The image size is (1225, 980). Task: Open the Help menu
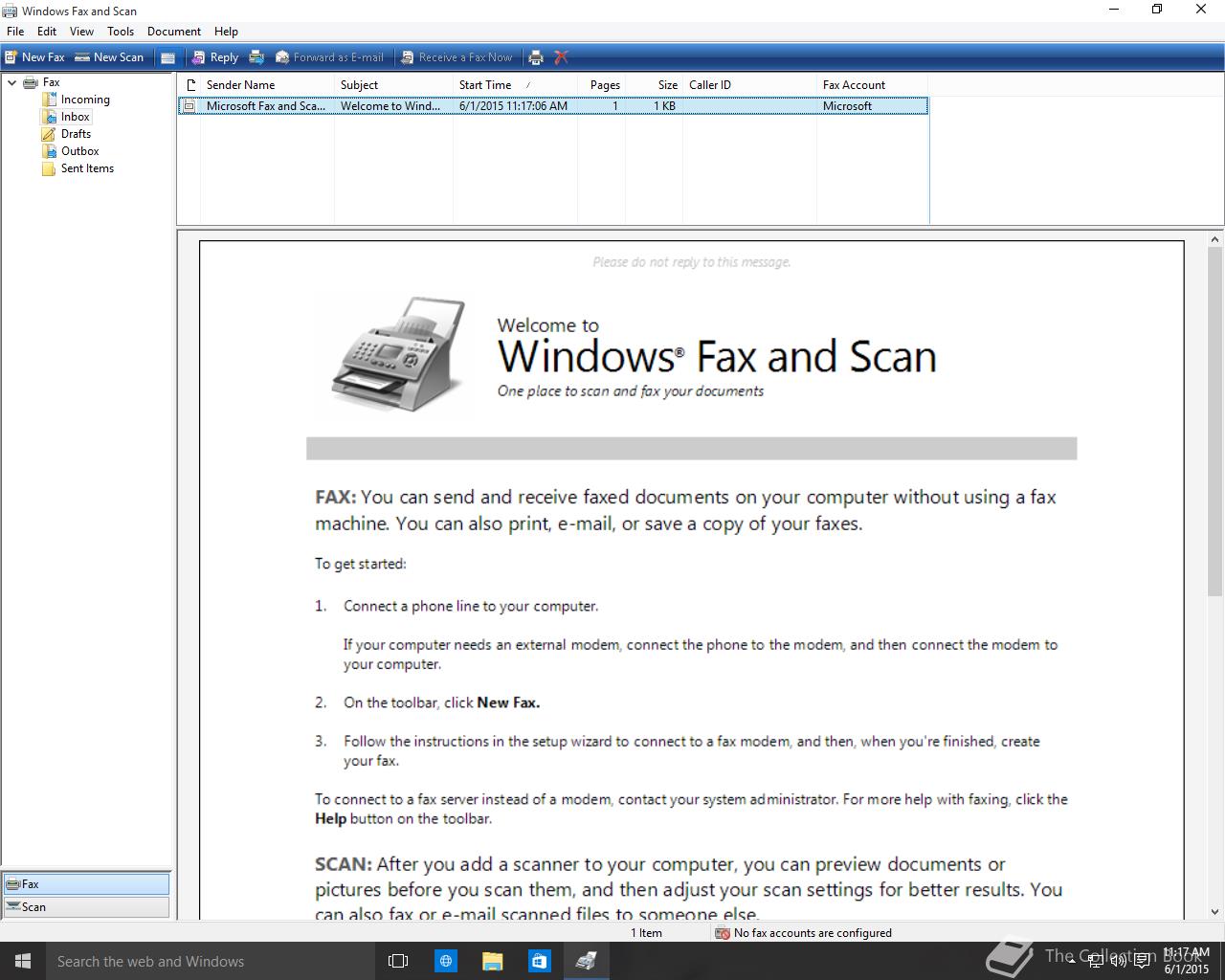pos(226,31)
